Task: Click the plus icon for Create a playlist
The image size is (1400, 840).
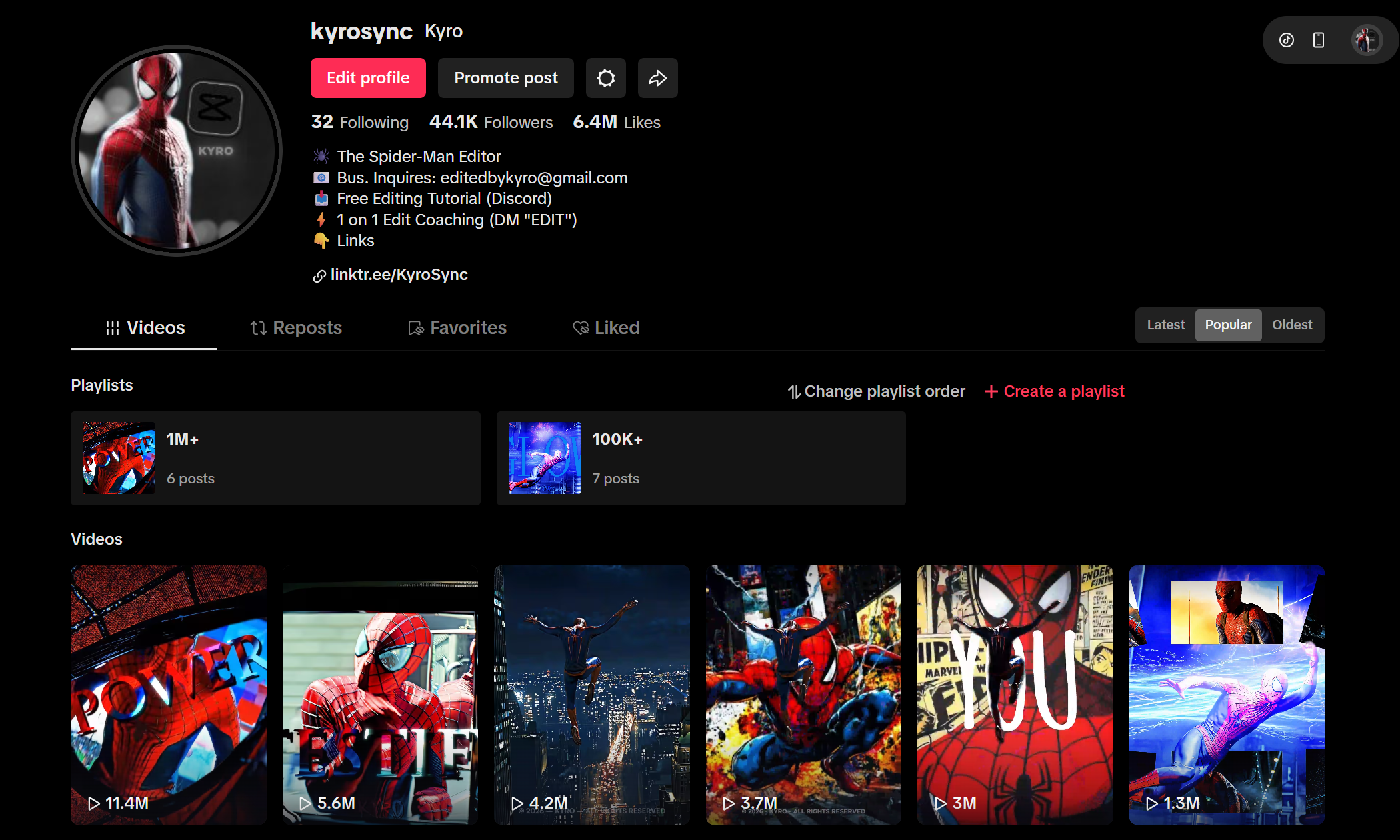Action: (x=991, y=391)
